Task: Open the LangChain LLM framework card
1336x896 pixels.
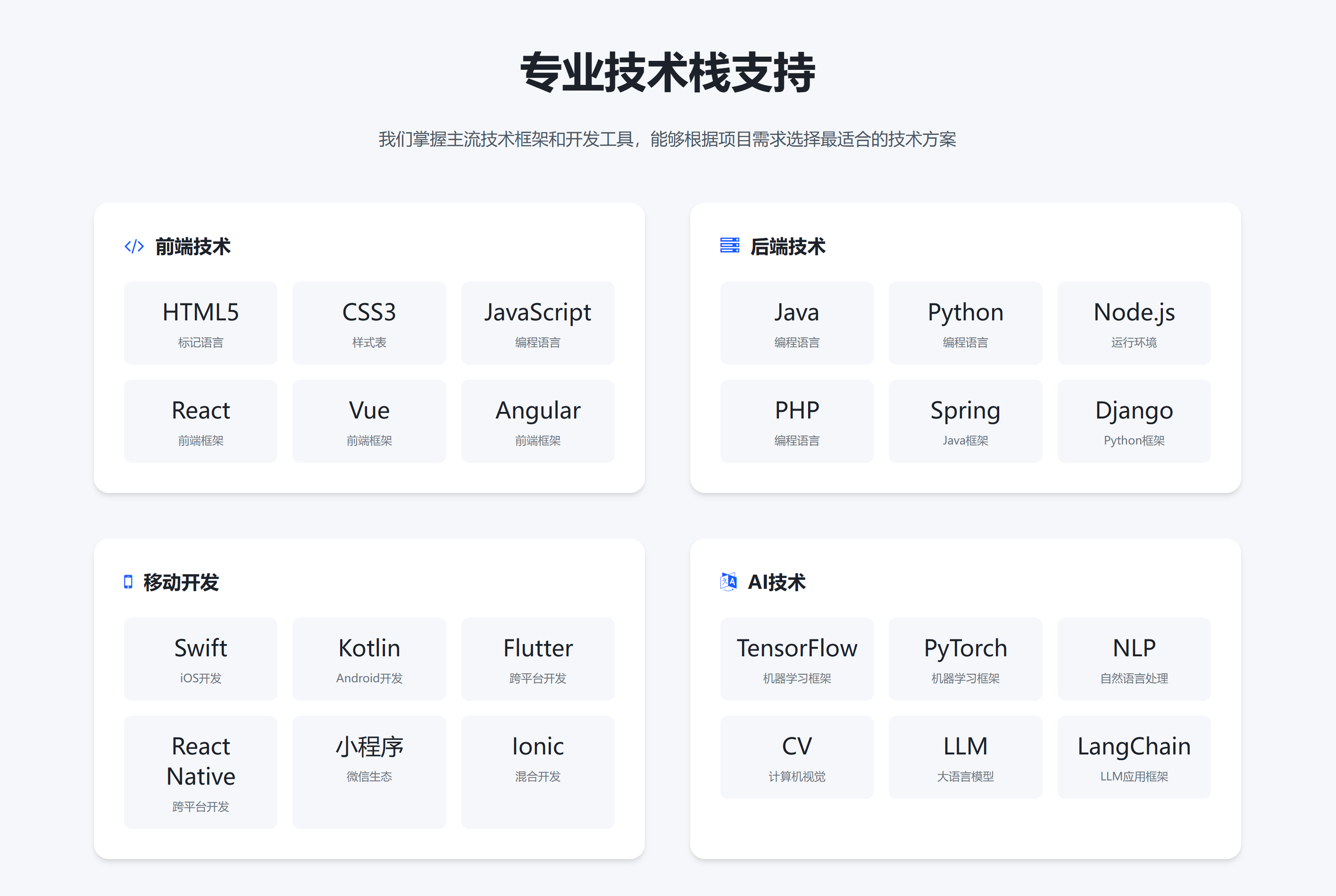Action: pyautogui.click(x=1134, y=757)
